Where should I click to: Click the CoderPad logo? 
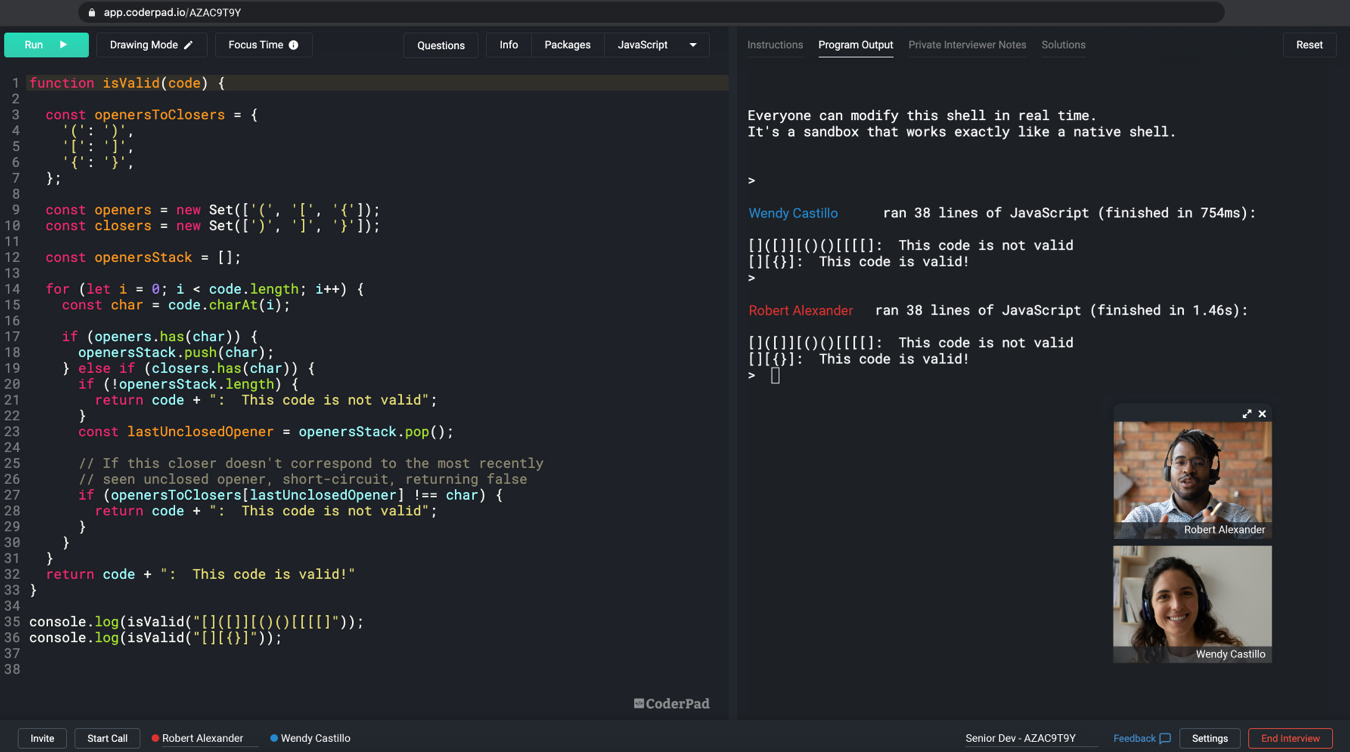[x=671, y=703]
